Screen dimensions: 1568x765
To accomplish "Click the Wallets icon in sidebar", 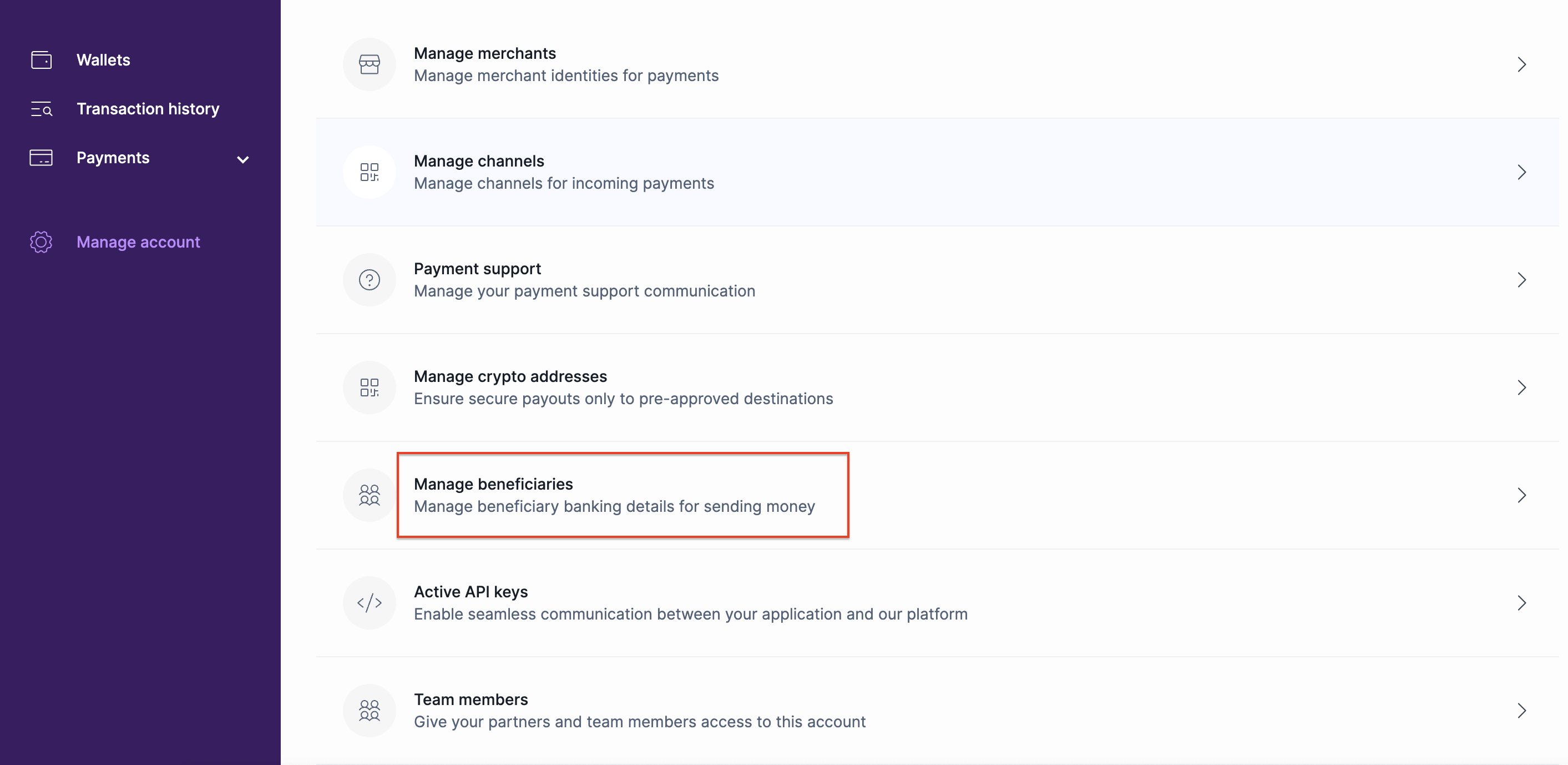I will [x=42, y=60].
